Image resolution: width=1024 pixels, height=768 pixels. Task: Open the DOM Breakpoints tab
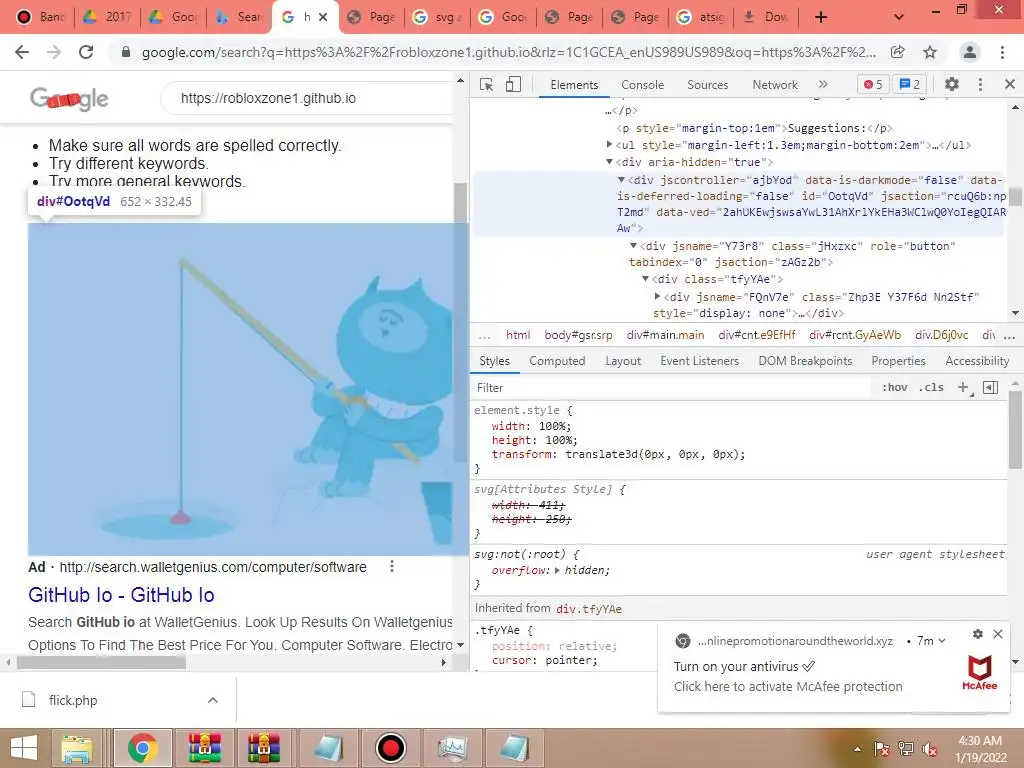(x=805, y=361)
